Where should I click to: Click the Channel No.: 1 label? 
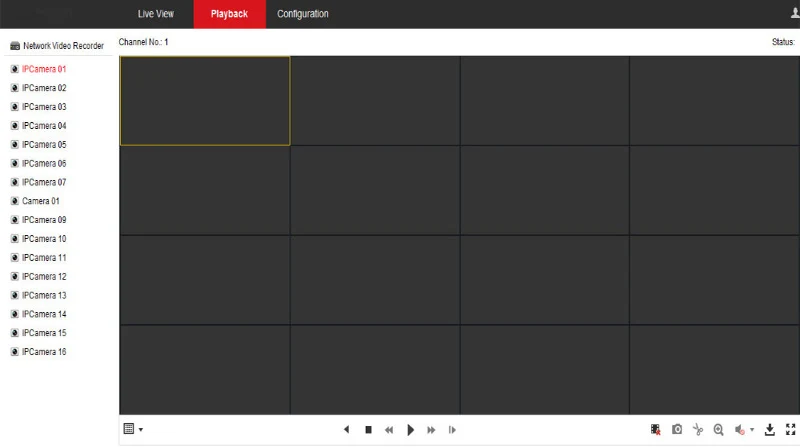point(143,42)
